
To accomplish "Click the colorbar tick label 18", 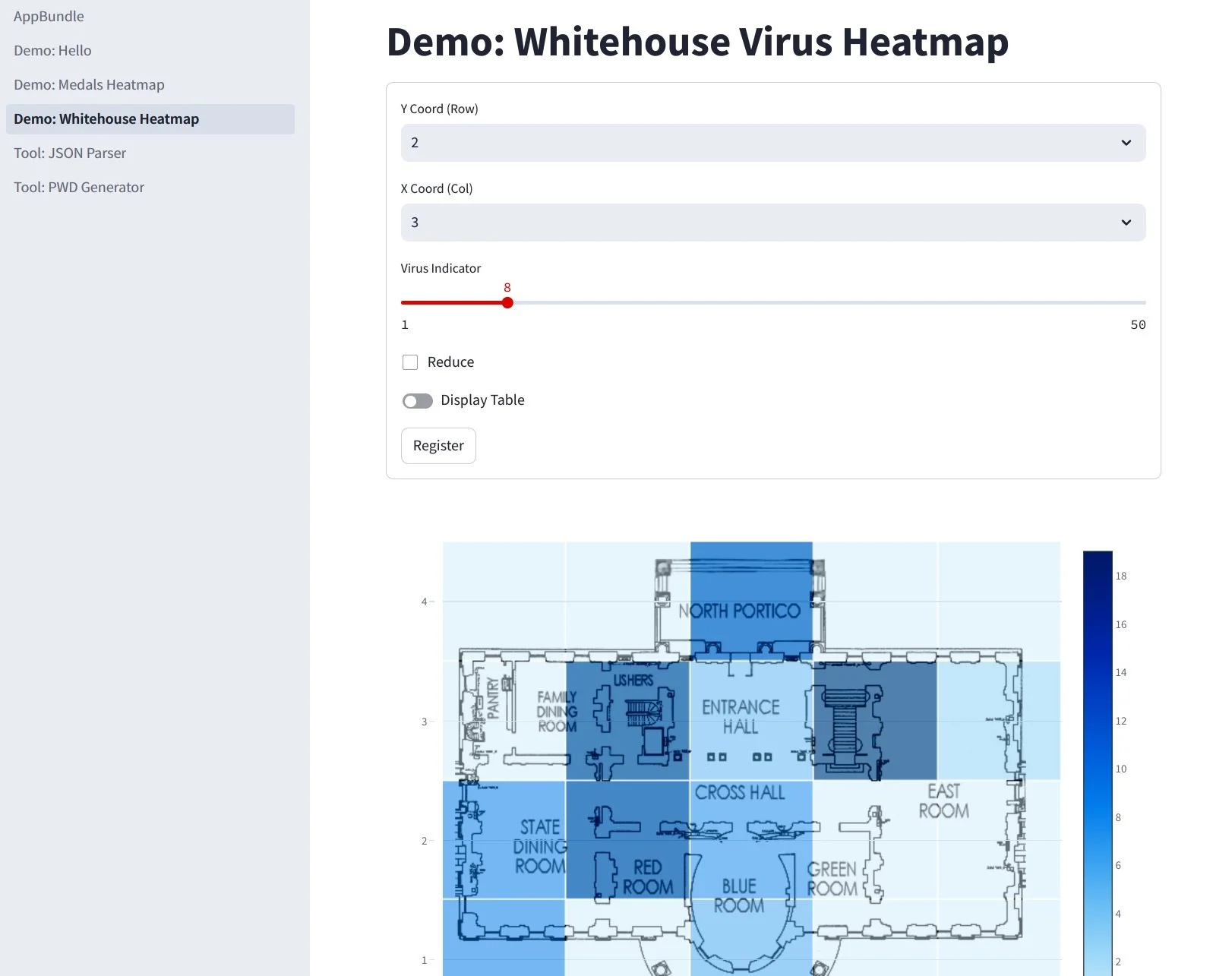I will (x=1121, y=576).
